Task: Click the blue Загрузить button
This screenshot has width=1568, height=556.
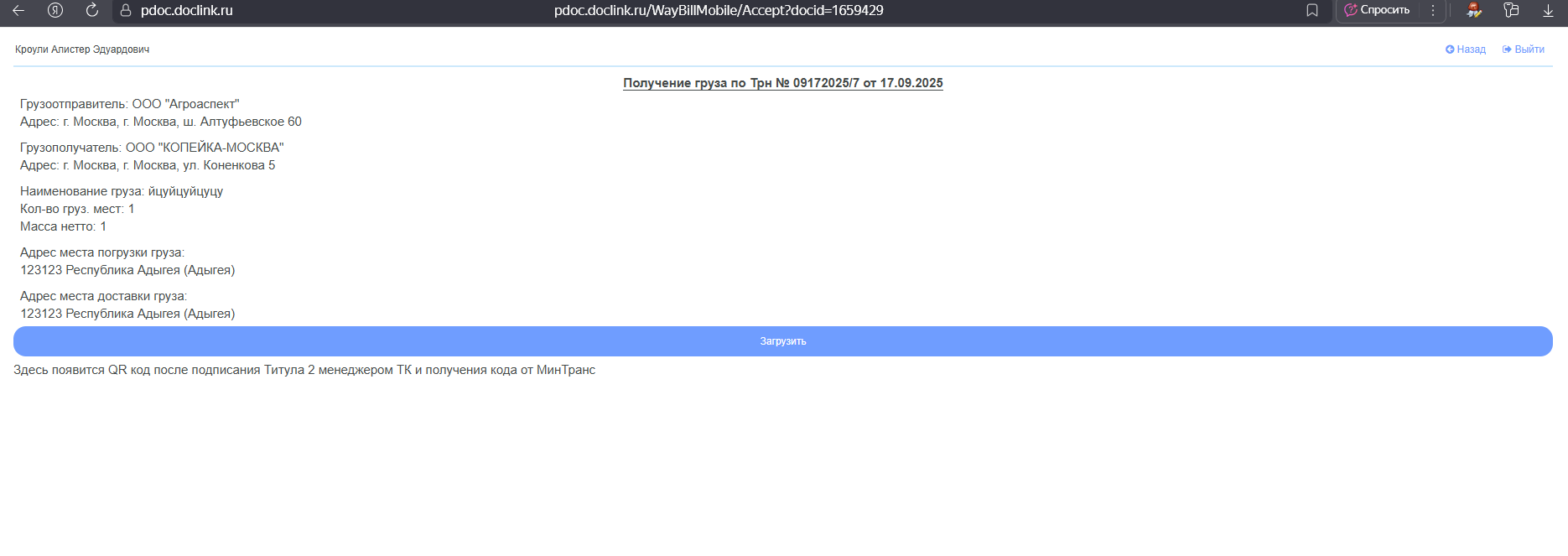Action: click(783, 341)
